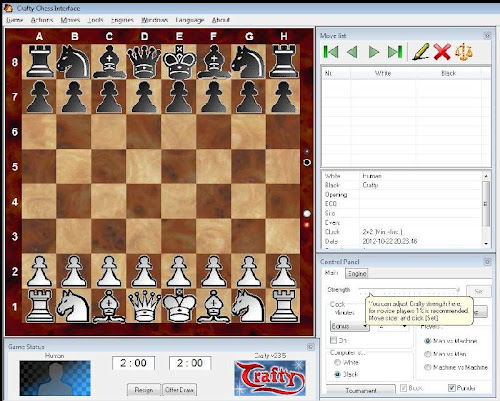This screenshot has height=401, width=500.
Task: Select the white king on E1
Action: pyautogui.click(x=179, y=305)
